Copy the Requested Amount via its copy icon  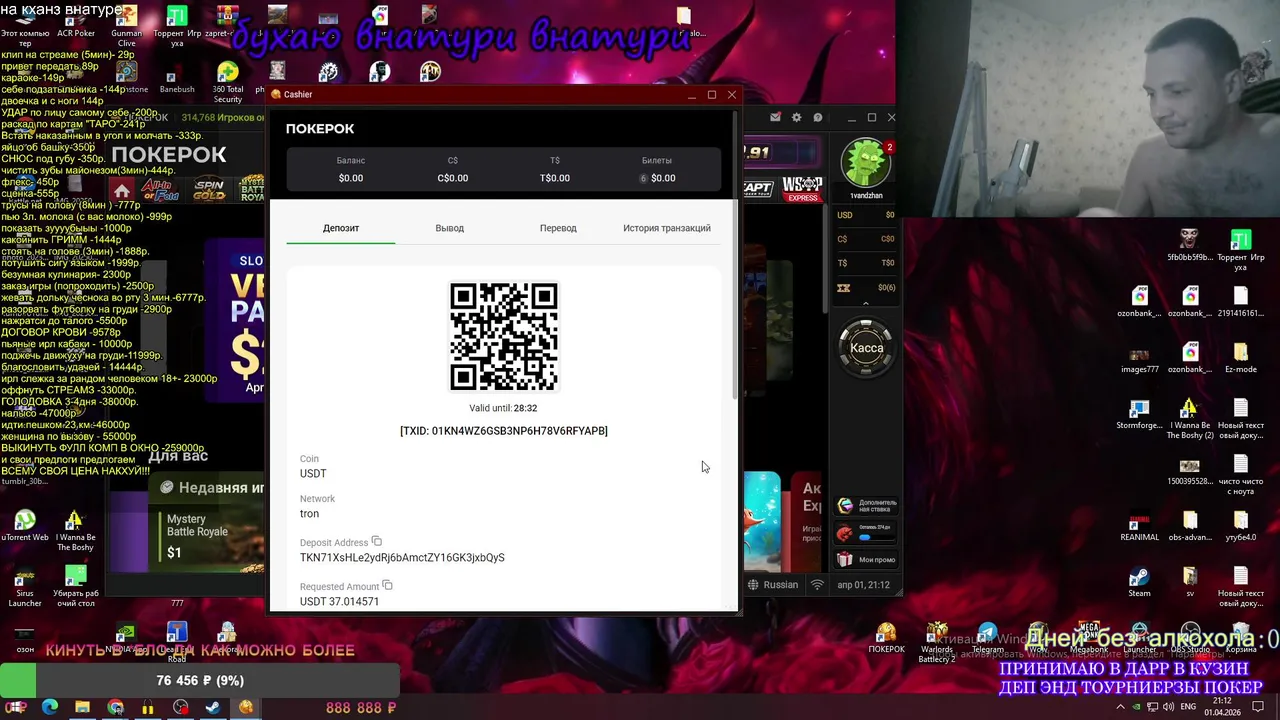click(387, 586)
